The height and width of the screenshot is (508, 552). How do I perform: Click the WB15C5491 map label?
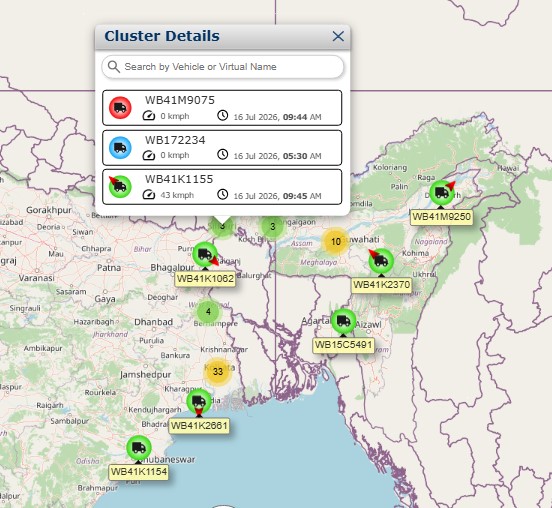pos(344,345)
